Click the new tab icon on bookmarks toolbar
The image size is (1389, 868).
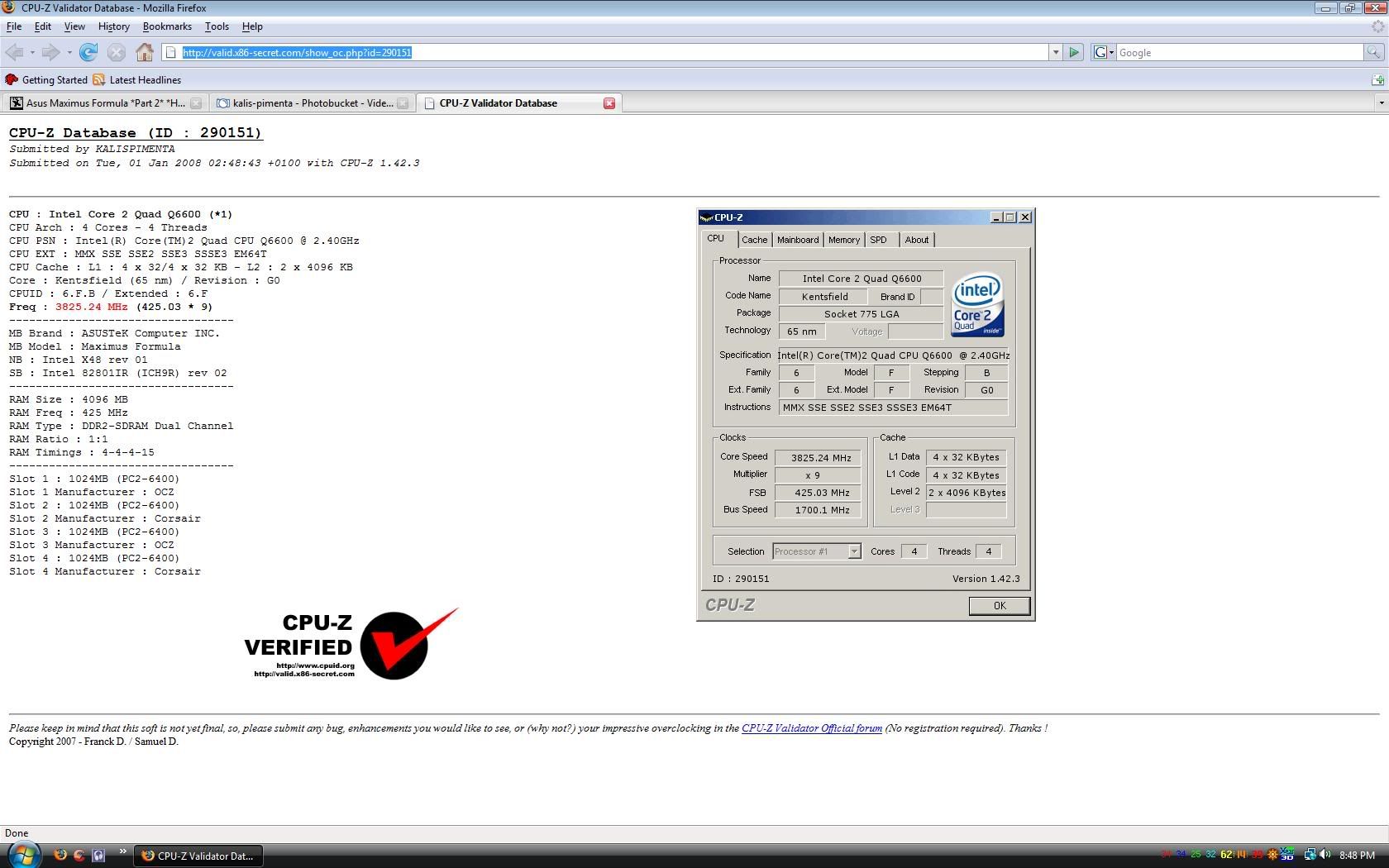pos(1377,80)
